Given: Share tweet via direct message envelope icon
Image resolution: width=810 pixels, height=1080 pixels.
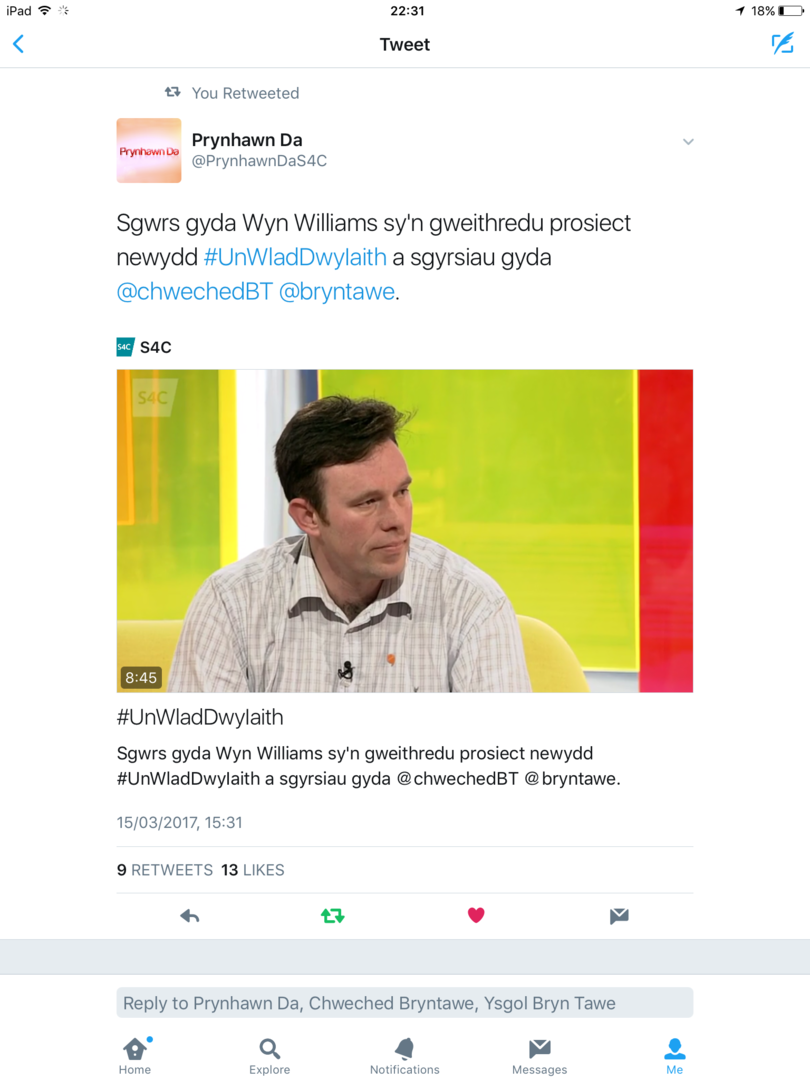Looking at the screenshot, I should coord(619,915).
